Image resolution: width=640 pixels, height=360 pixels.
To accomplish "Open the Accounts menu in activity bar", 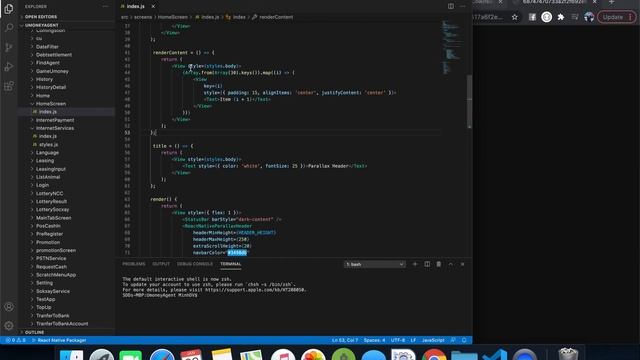I will (x=9, y=307).
